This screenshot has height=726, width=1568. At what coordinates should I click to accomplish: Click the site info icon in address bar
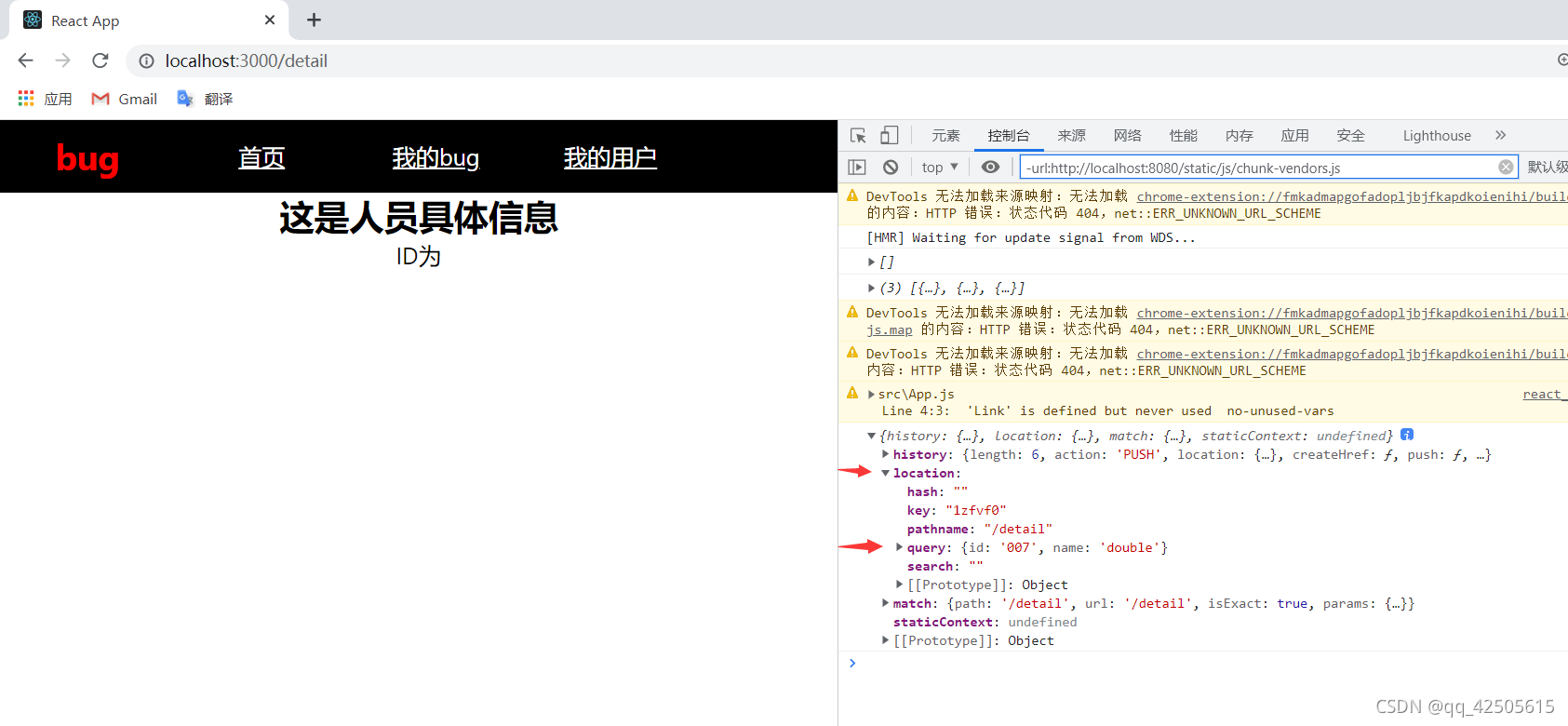[x=146, y=60]
